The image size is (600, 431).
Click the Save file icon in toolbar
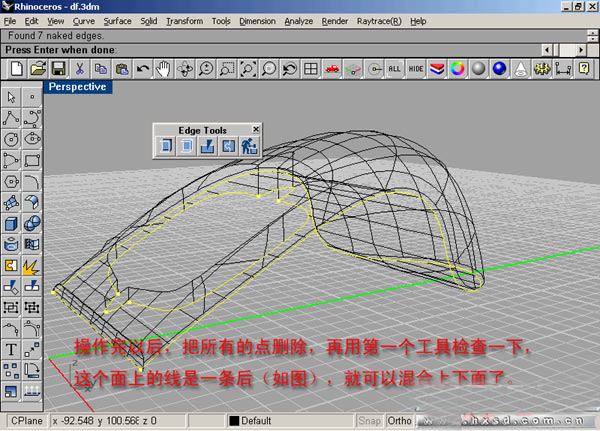pyautogui.click(x=59, y=68)
